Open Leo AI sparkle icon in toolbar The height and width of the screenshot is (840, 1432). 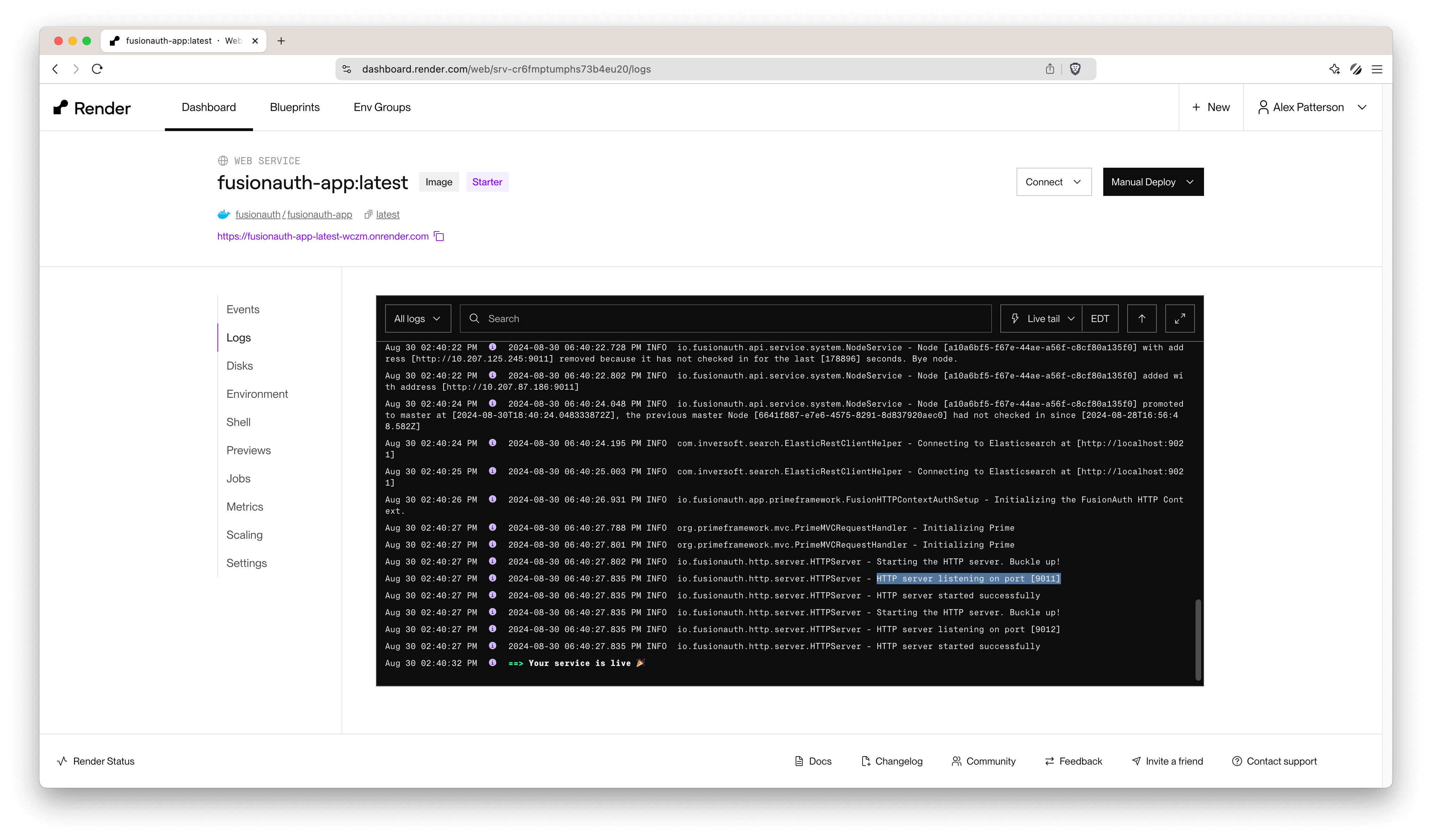(1334, 69)
